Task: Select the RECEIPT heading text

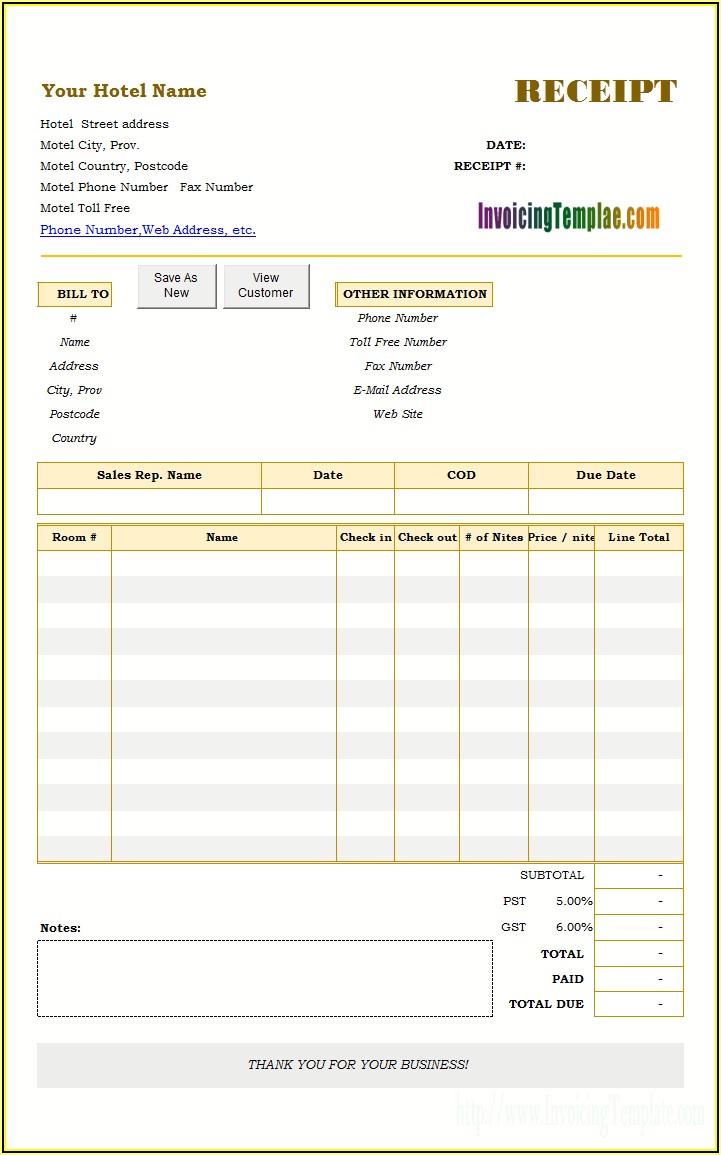Action: click(x=596, y=92)
